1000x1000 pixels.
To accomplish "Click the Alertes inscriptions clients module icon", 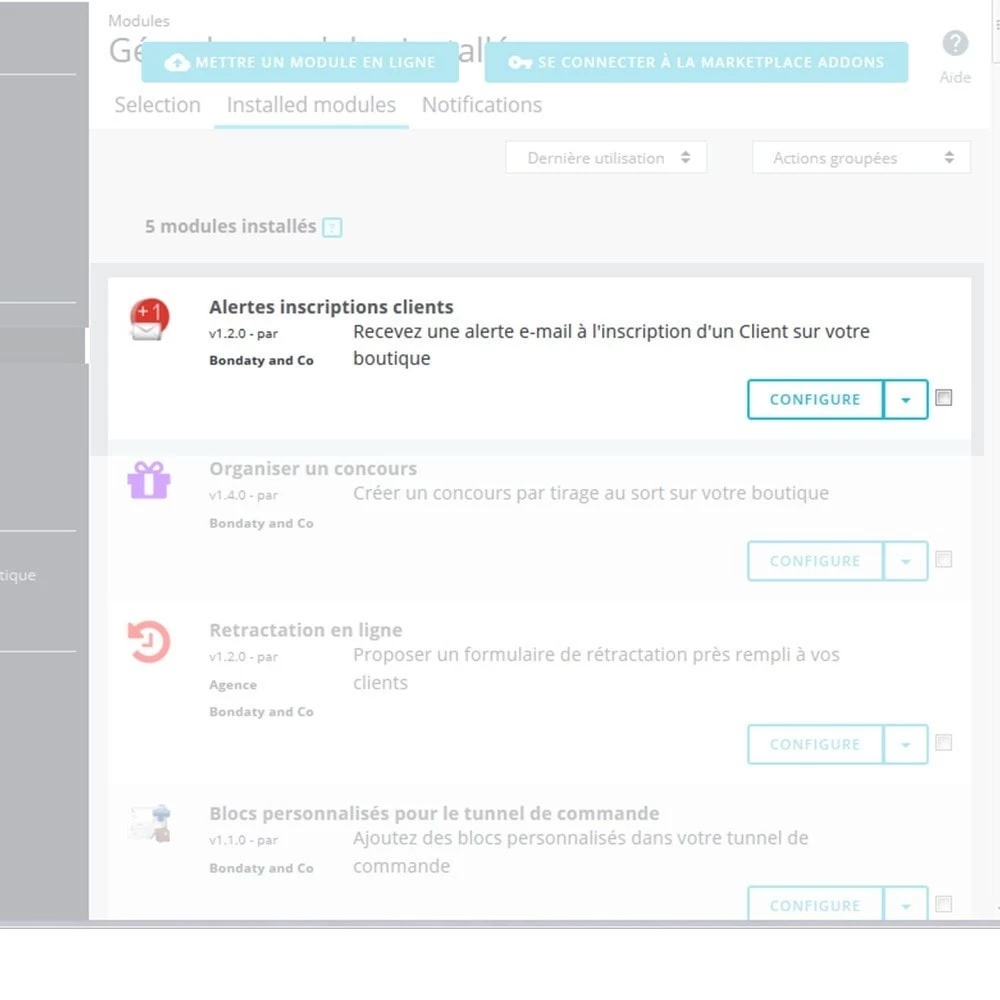I will coord(149,319).
